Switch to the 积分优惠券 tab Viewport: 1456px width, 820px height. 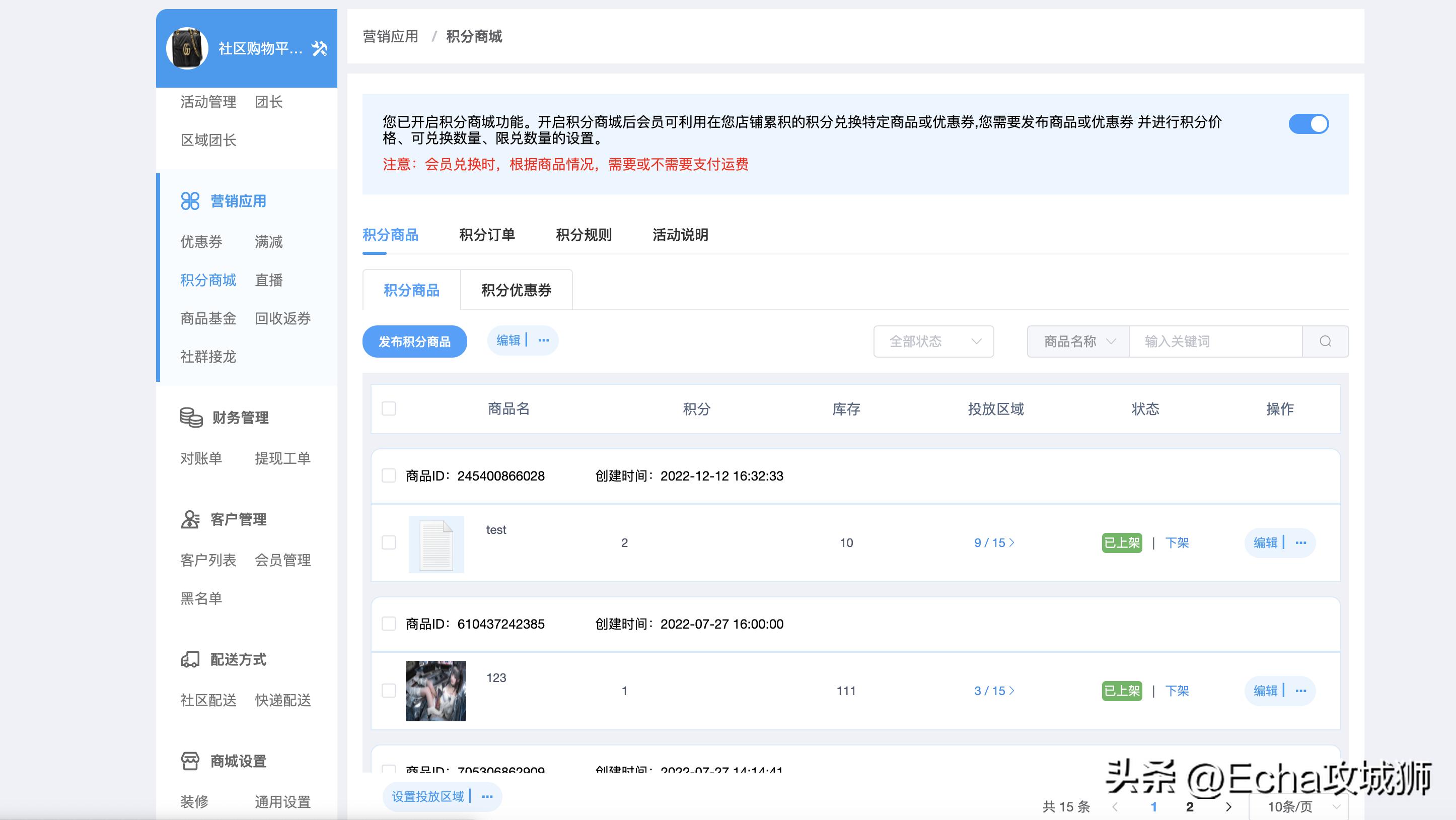pyautogui.click(x=516, y=290)
